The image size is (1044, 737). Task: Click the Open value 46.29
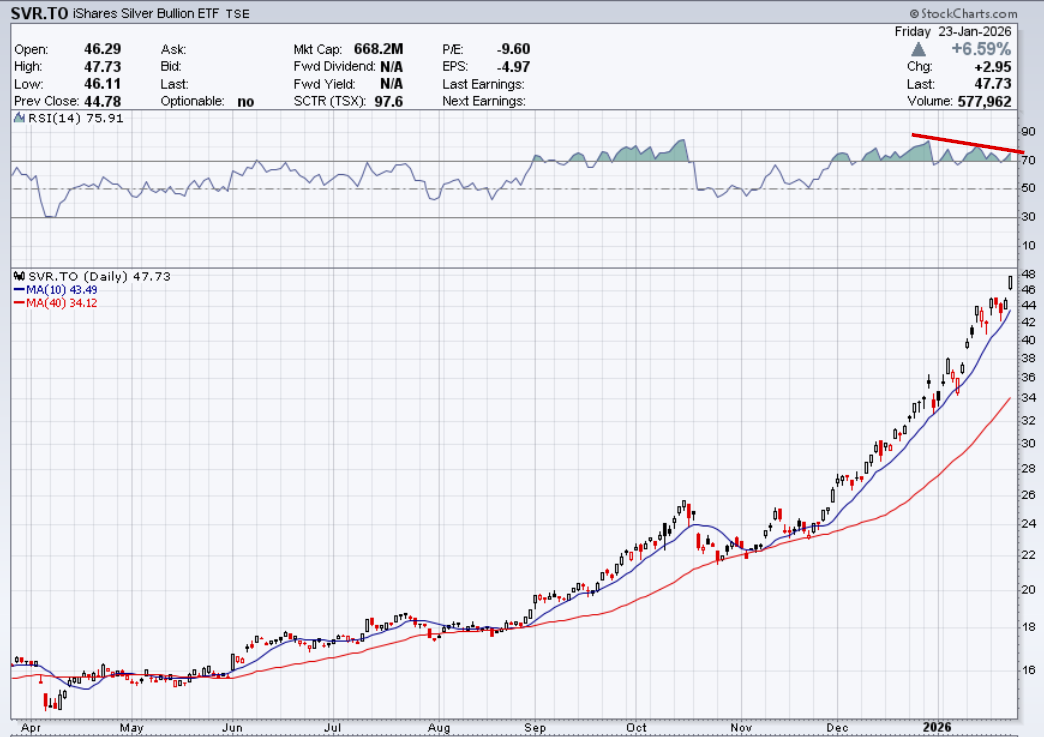tap(103, 49)
